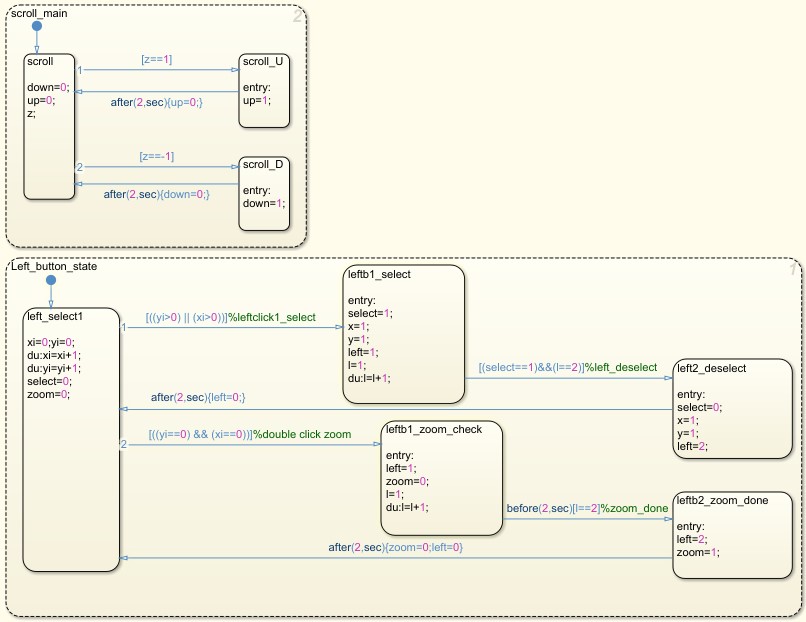Select the leftb1_zoom_check state
Screen dimensions: 806x622
(x=442, y=478)
